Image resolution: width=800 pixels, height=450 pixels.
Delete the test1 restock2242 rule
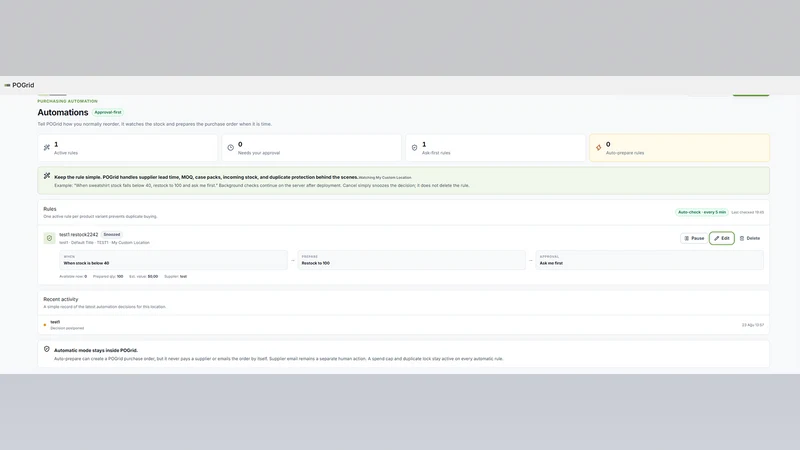coord(750,238)
